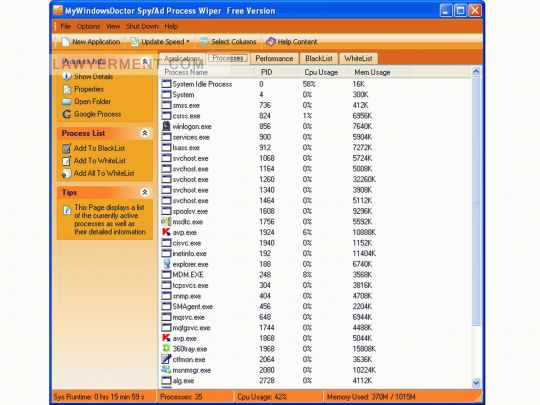Select the tcpsvcs.exe row
540x405 pixels.
(x=316, y=285)
